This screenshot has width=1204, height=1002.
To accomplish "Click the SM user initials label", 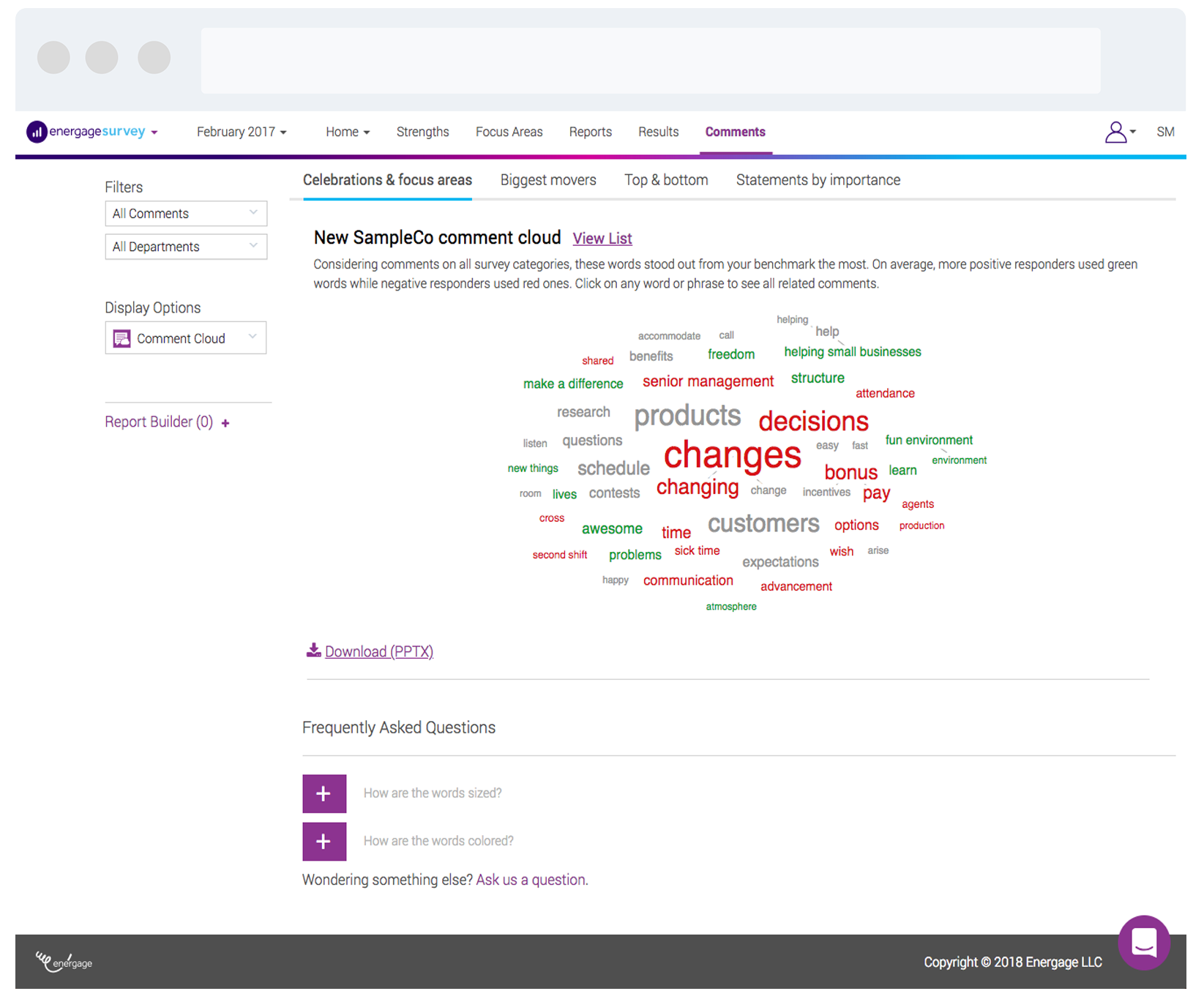I will tap(1165, 132).
